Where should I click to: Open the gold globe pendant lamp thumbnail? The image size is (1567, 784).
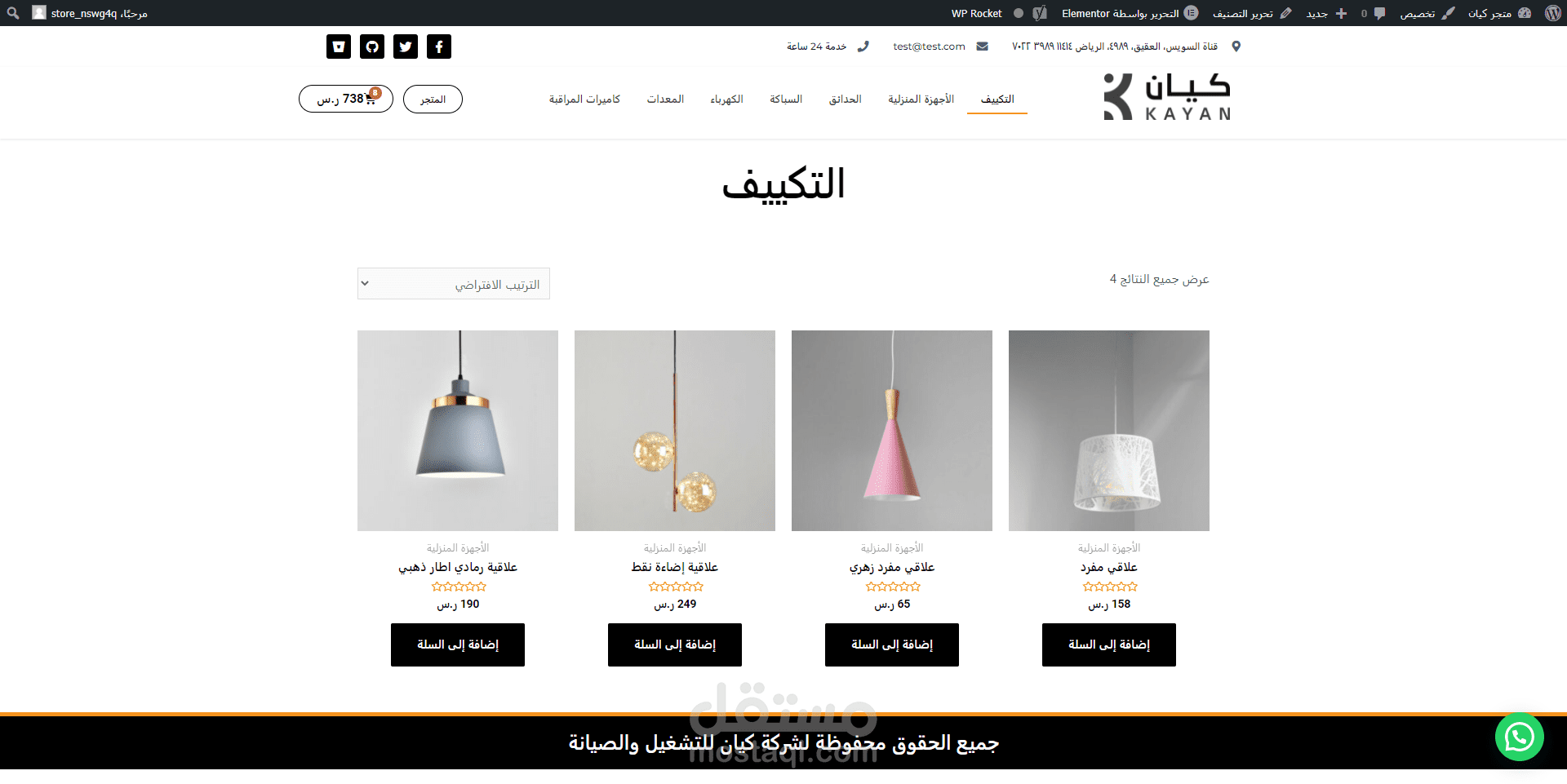click(x=675, y=431)
